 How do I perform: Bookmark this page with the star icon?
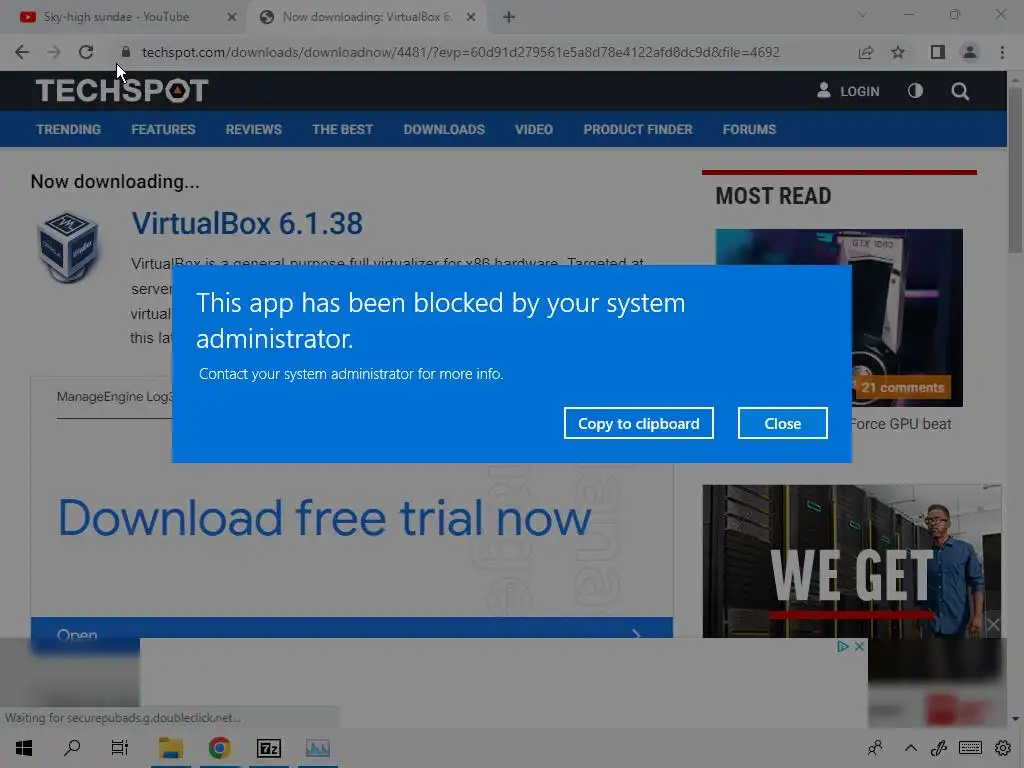[x=898, y=52]
